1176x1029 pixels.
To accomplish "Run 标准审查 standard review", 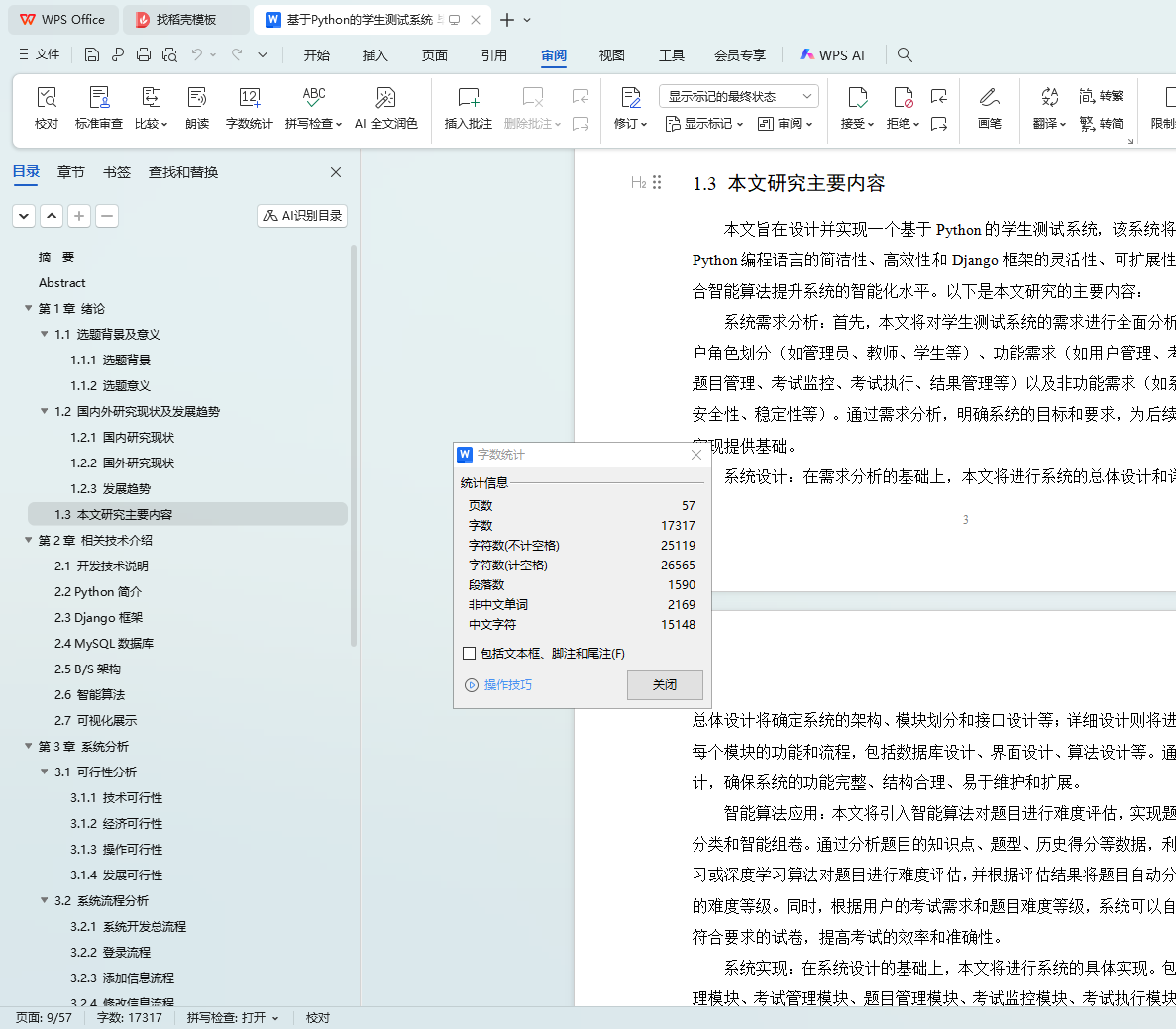I will pyautogui.click(x=98, y=107).
